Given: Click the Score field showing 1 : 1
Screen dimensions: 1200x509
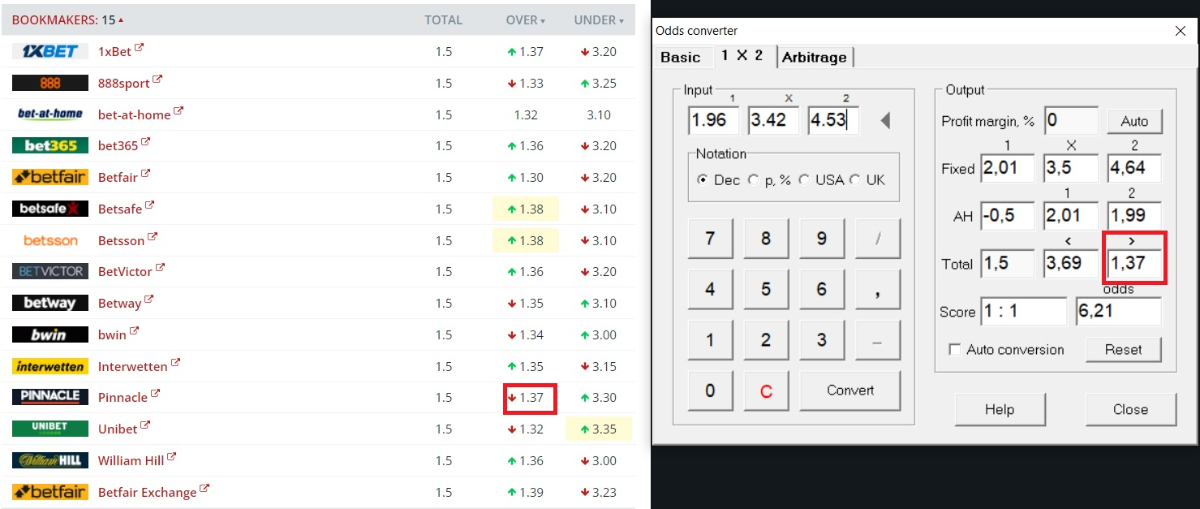Looking at the screenshot, I should coord(1024,311).
